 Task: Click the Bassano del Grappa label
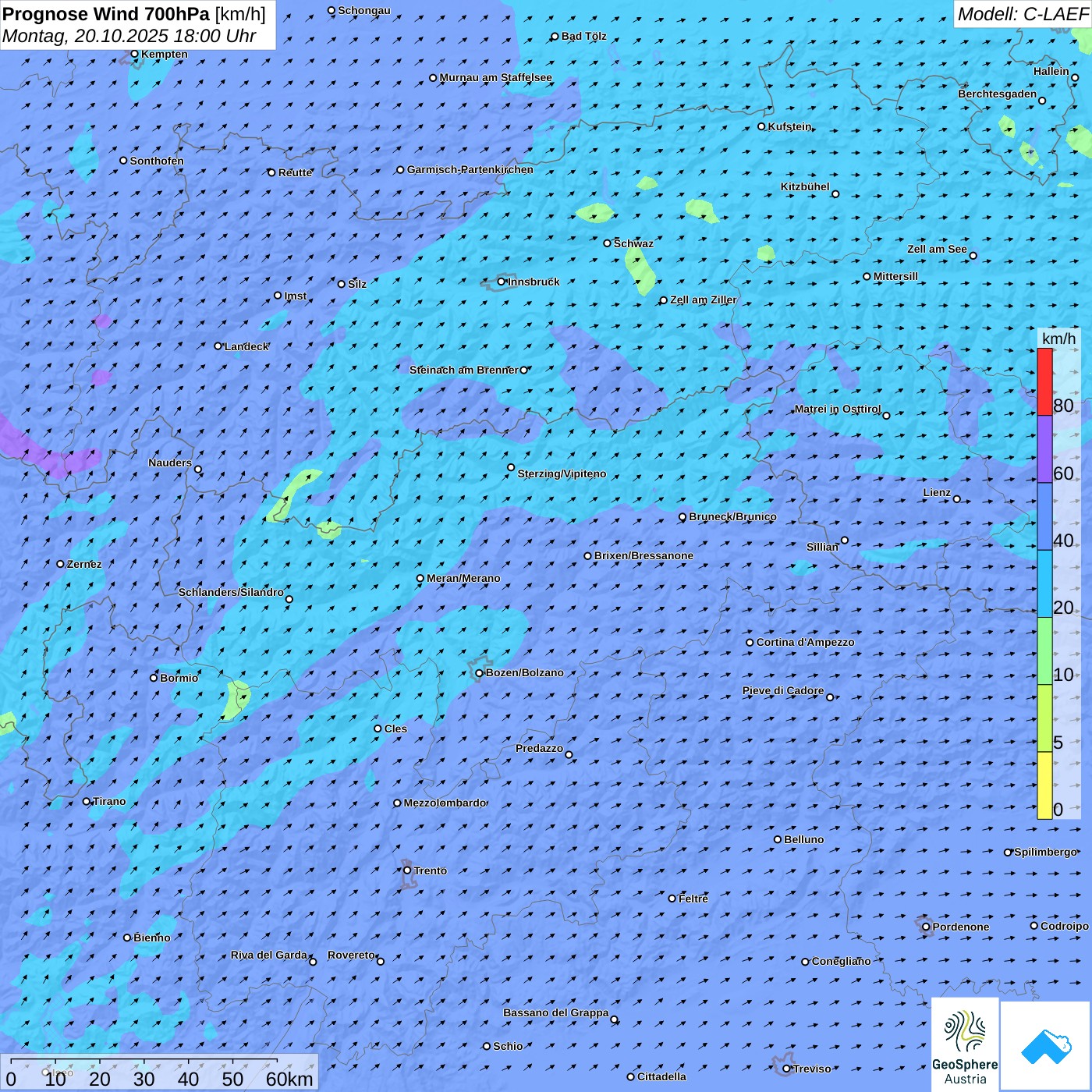555,1012
